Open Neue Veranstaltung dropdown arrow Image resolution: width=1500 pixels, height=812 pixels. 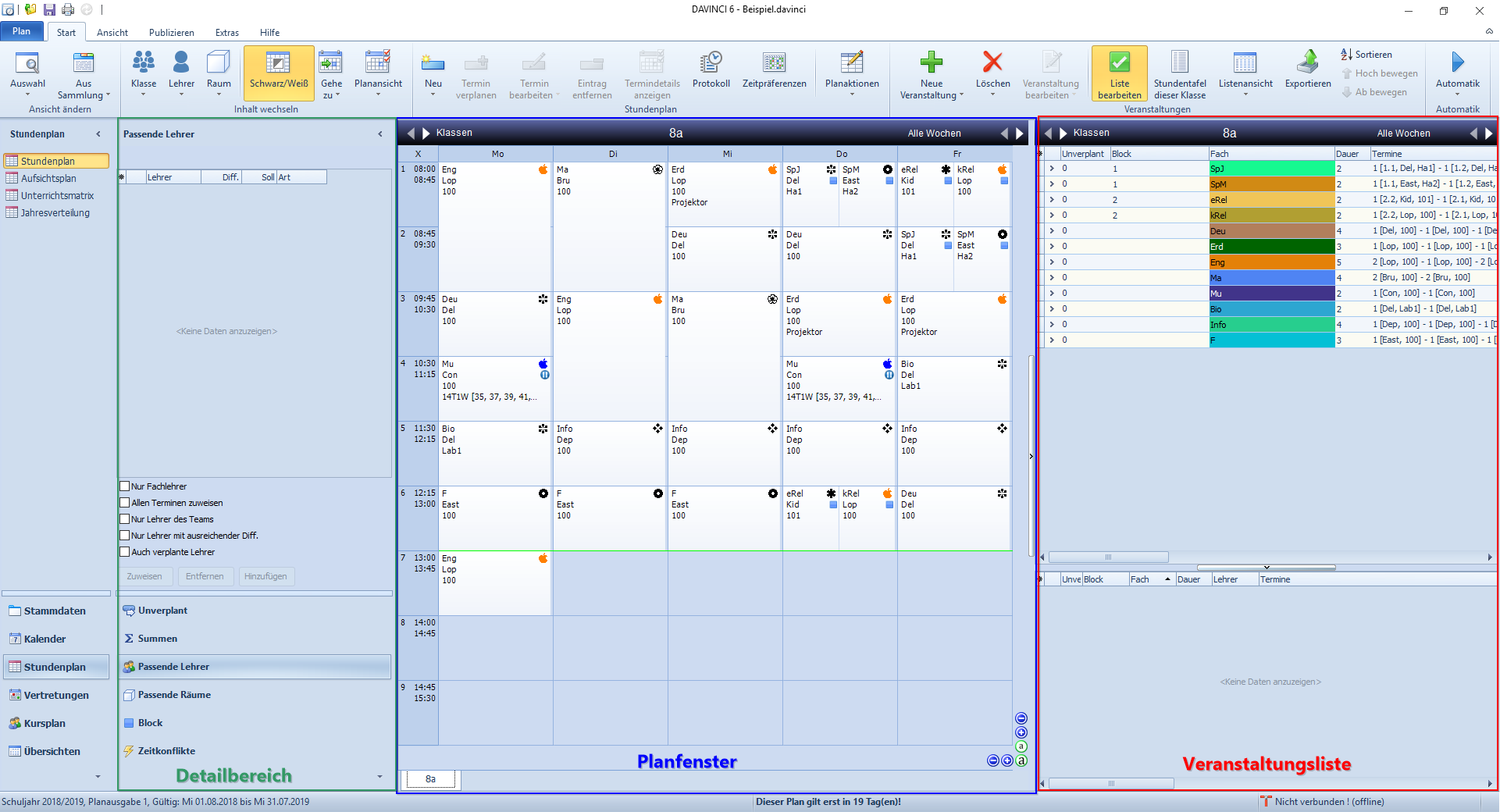(961, 95)
